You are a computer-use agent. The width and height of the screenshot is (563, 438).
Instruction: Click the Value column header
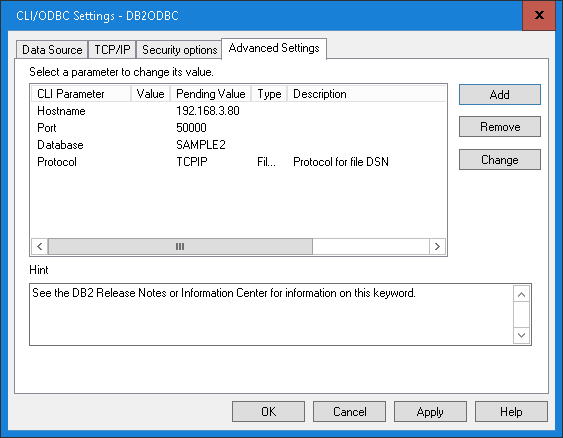pos(150,94)
